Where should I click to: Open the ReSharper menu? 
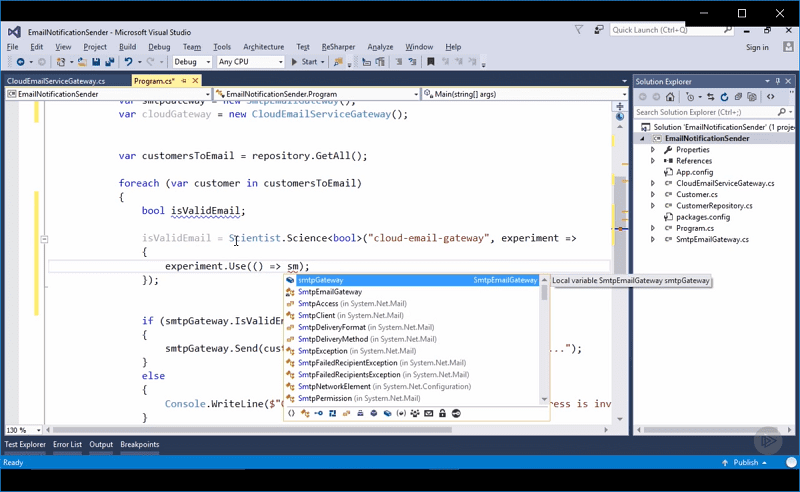point(338,47)
